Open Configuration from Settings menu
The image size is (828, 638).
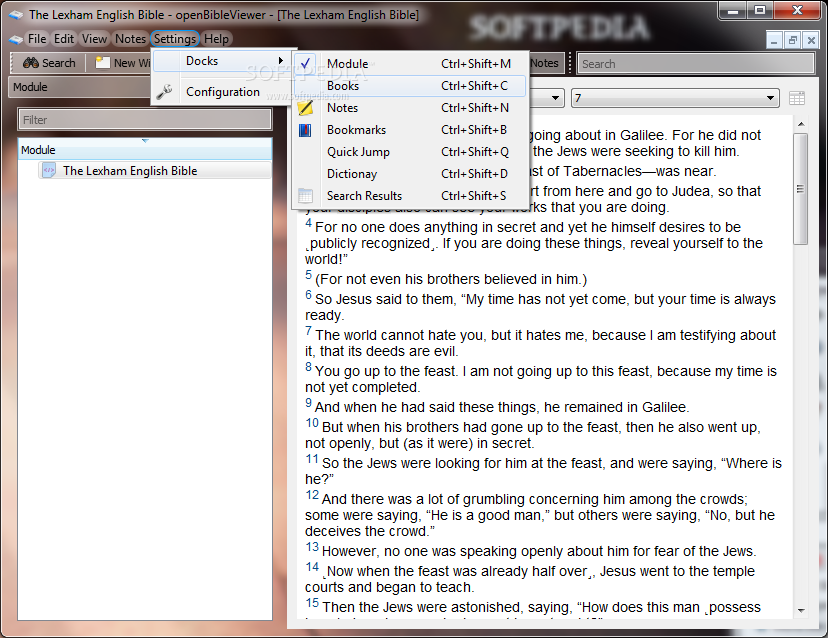coord(222,92)
